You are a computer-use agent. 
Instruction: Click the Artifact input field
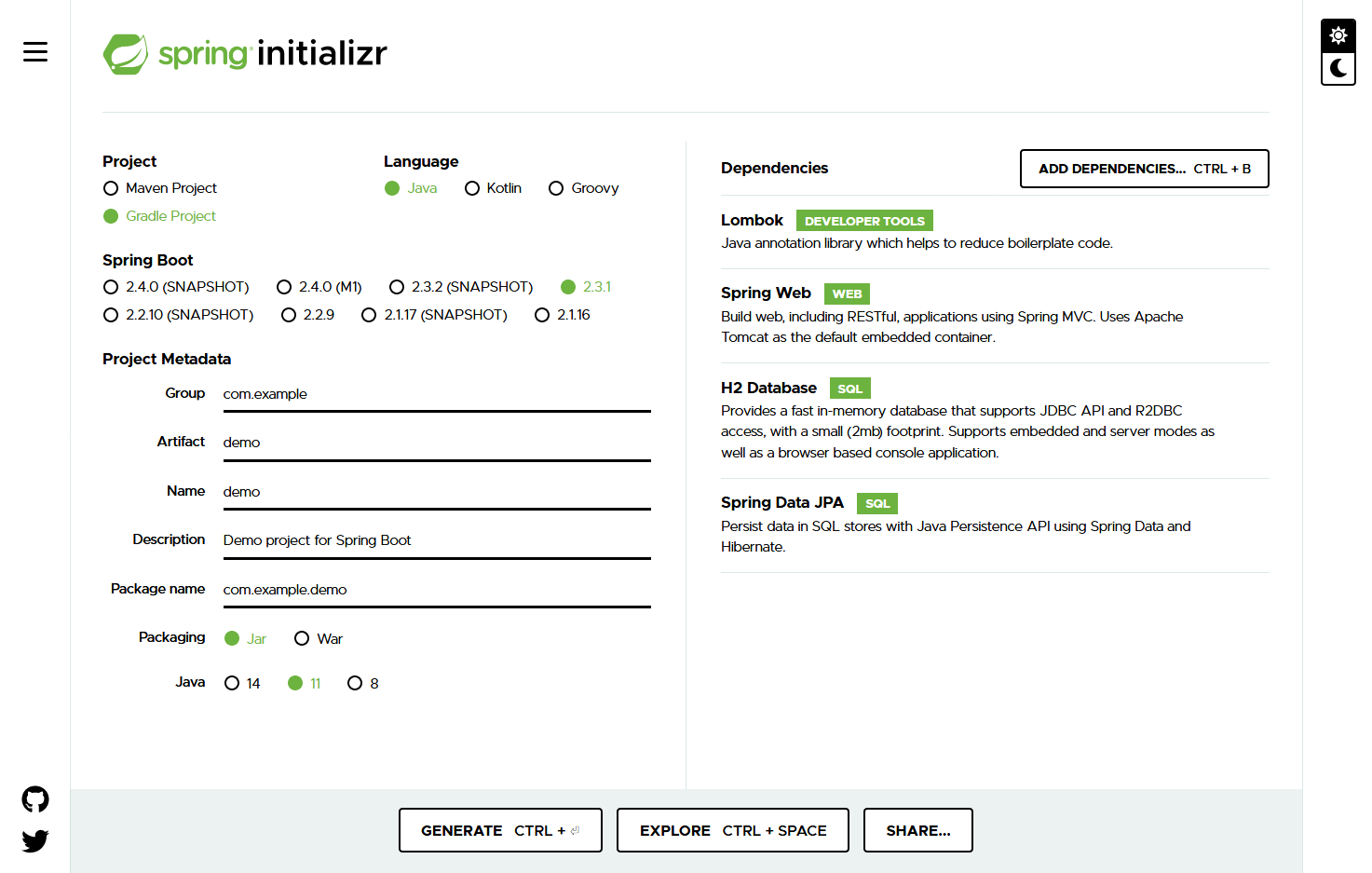437,443
